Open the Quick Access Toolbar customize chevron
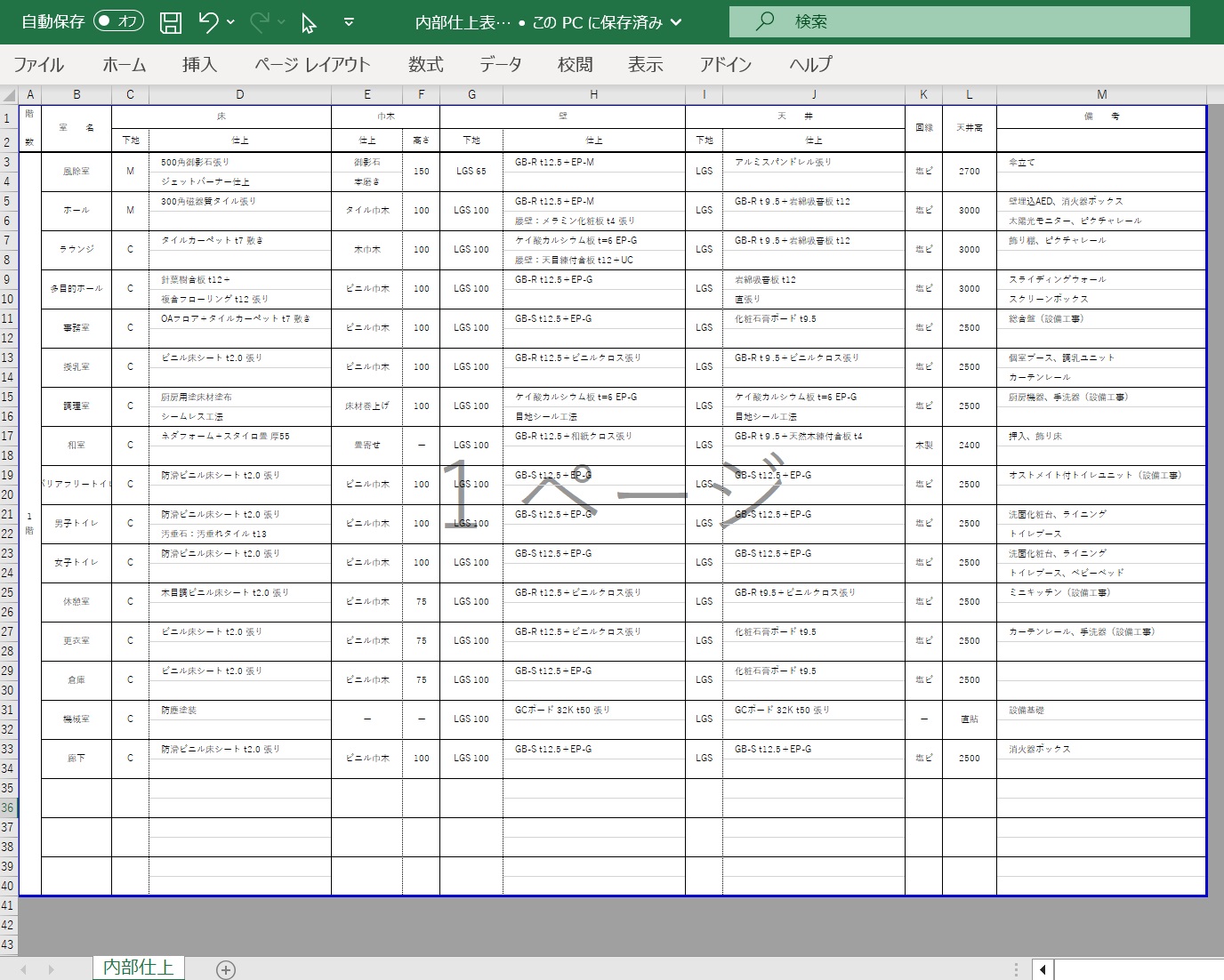Image resolution: width=1224 pixels, height=980 pixels. [350, 21]
